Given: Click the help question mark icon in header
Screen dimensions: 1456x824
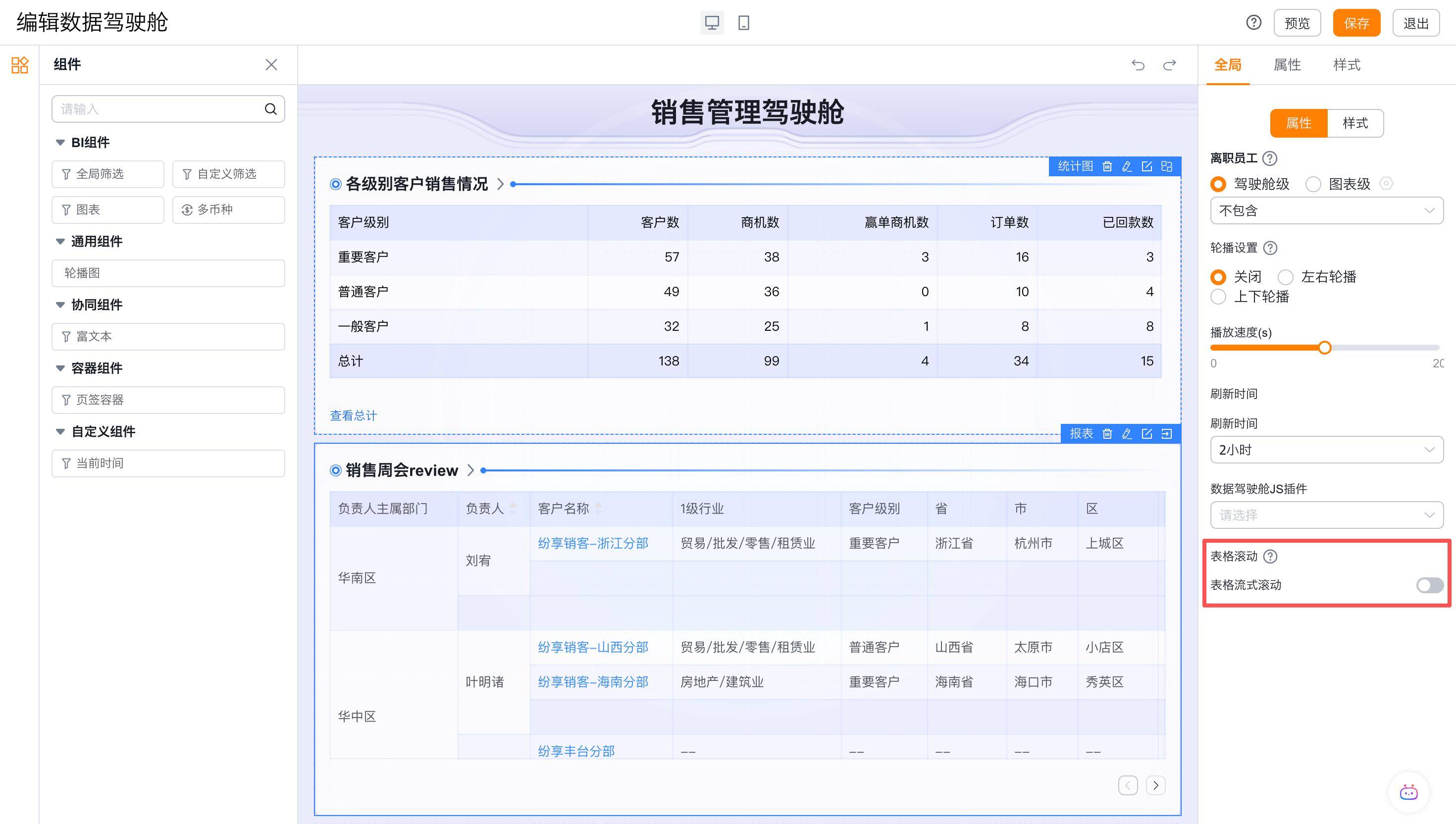Looking at the screenshot, I should [x=1253, y=23].
